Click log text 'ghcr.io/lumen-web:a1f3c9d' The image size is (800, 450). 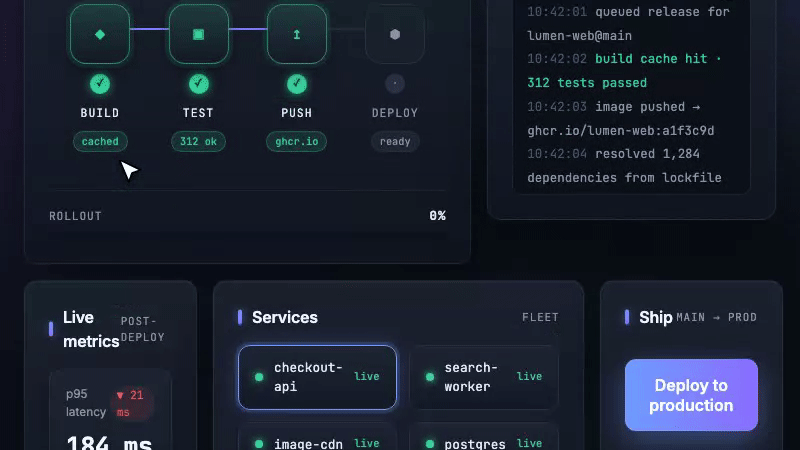point(621,131)
